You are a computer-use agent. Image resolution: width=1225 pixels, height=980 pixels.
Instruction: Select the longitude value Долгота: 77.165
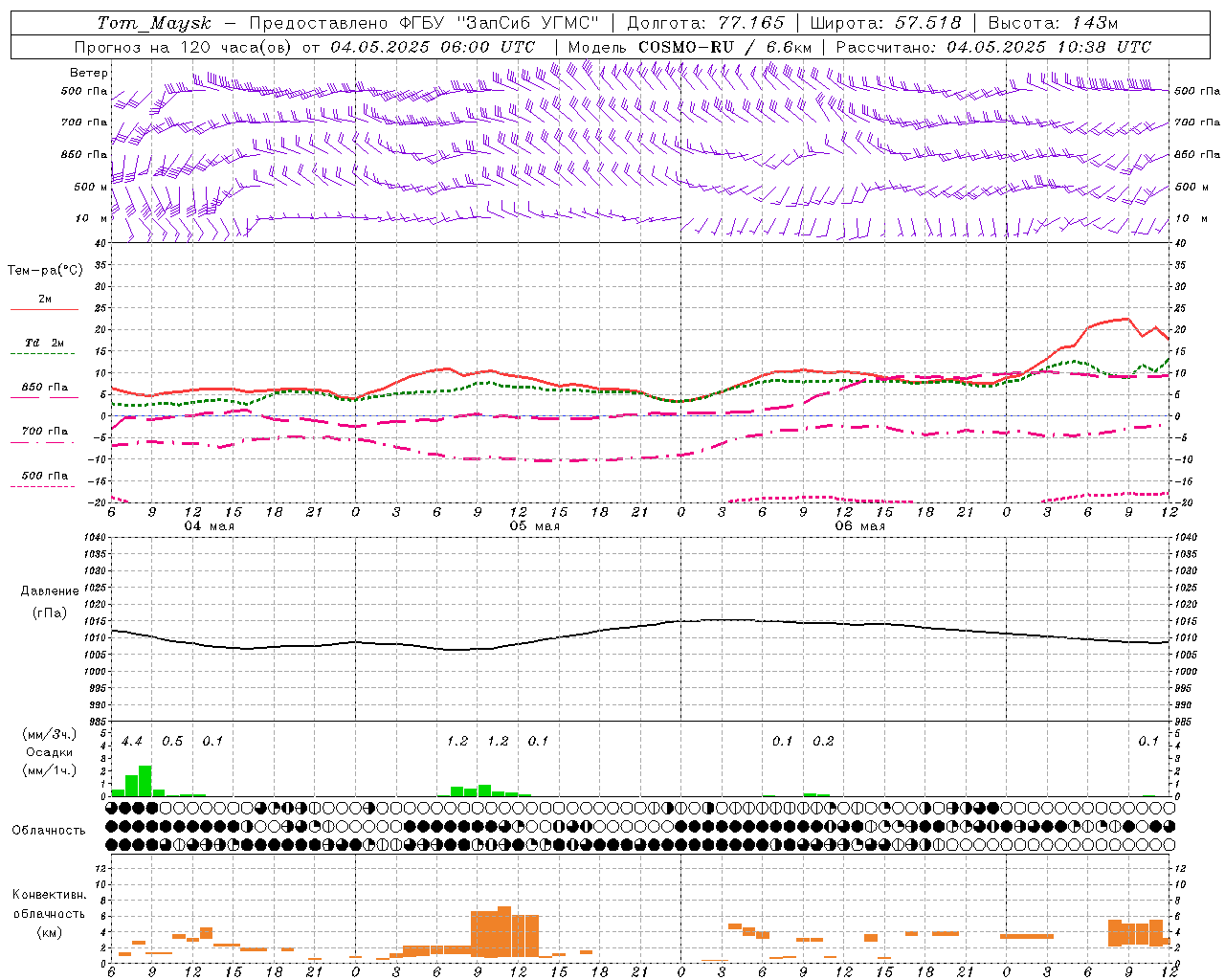[705, 23]
